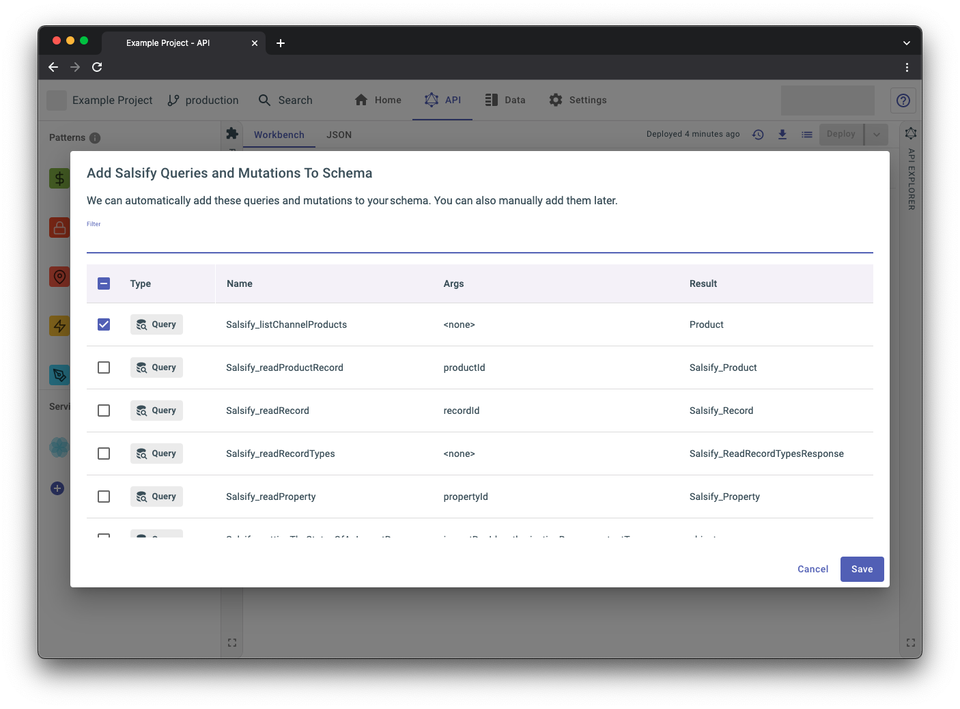The width and height of the screenshot is (960, 709).
Task: Click the Filter text field
Action: 479,242
